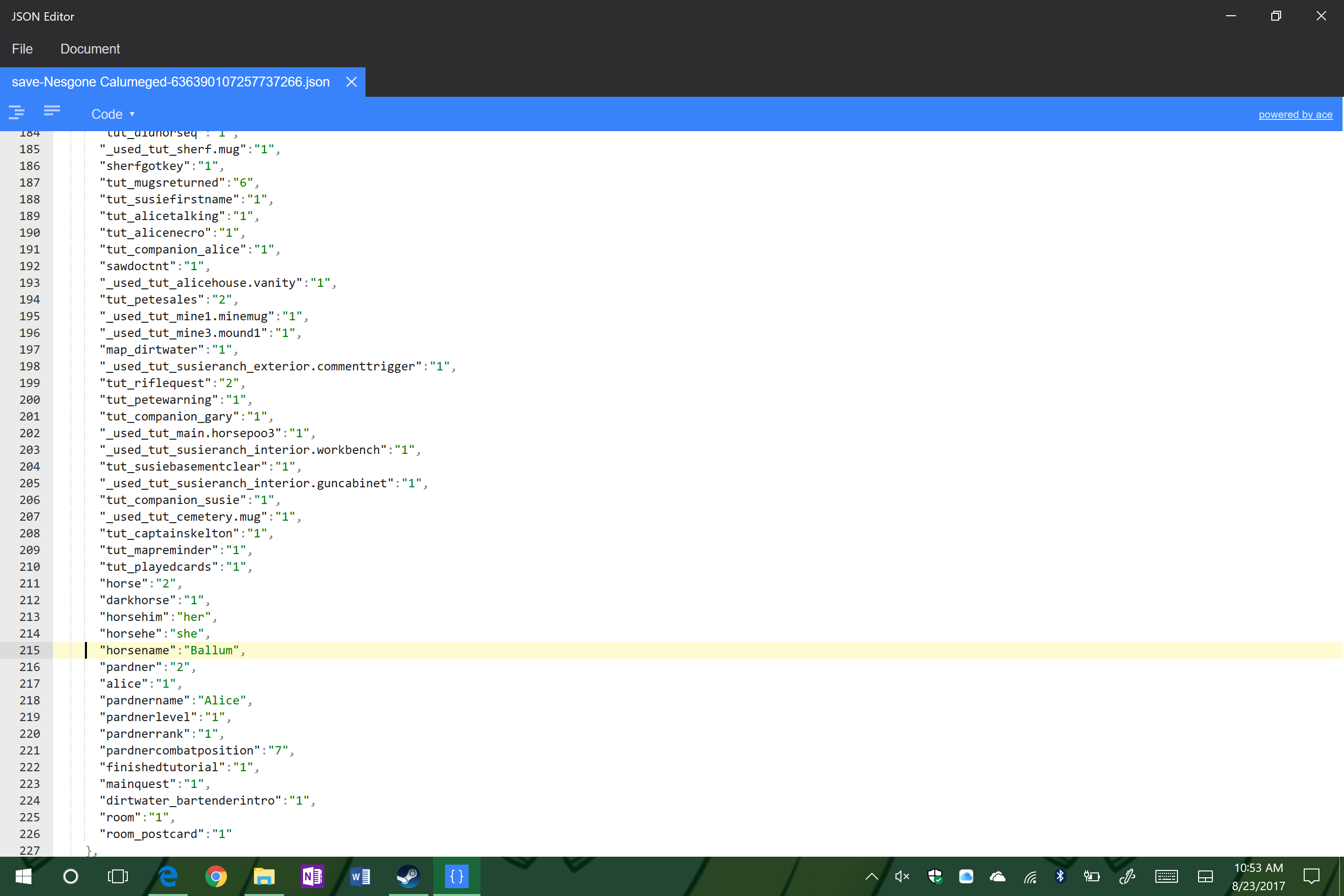Open the Document menu

[x=90, y=49]
